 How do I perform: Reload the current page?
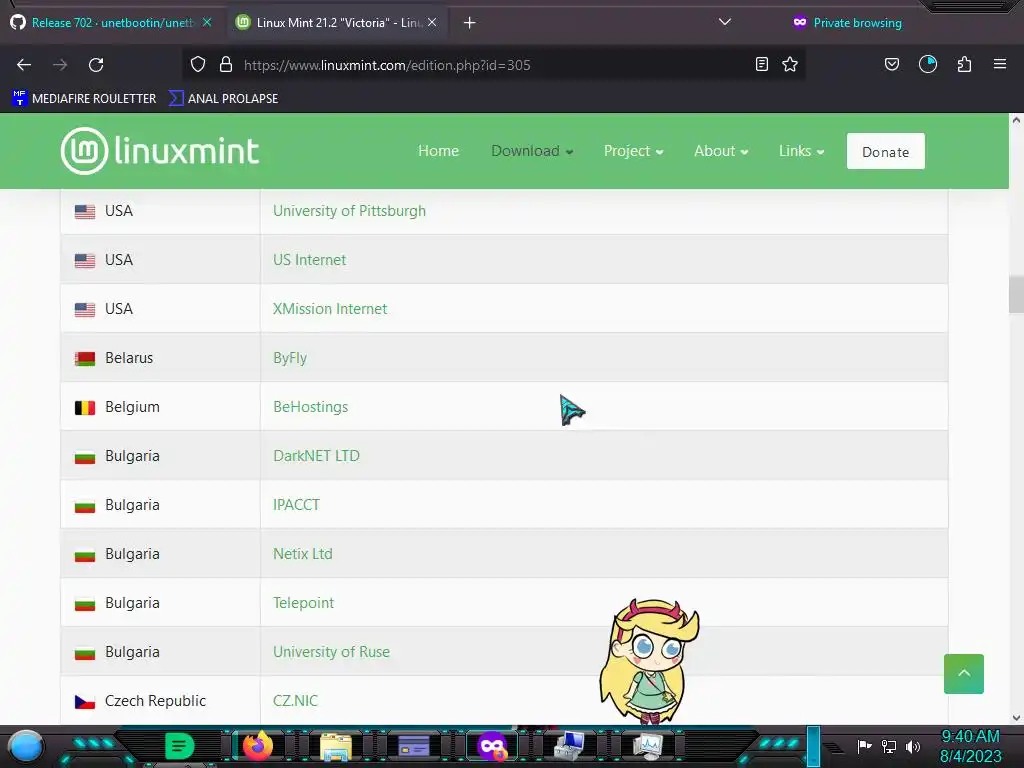(96, 65)
